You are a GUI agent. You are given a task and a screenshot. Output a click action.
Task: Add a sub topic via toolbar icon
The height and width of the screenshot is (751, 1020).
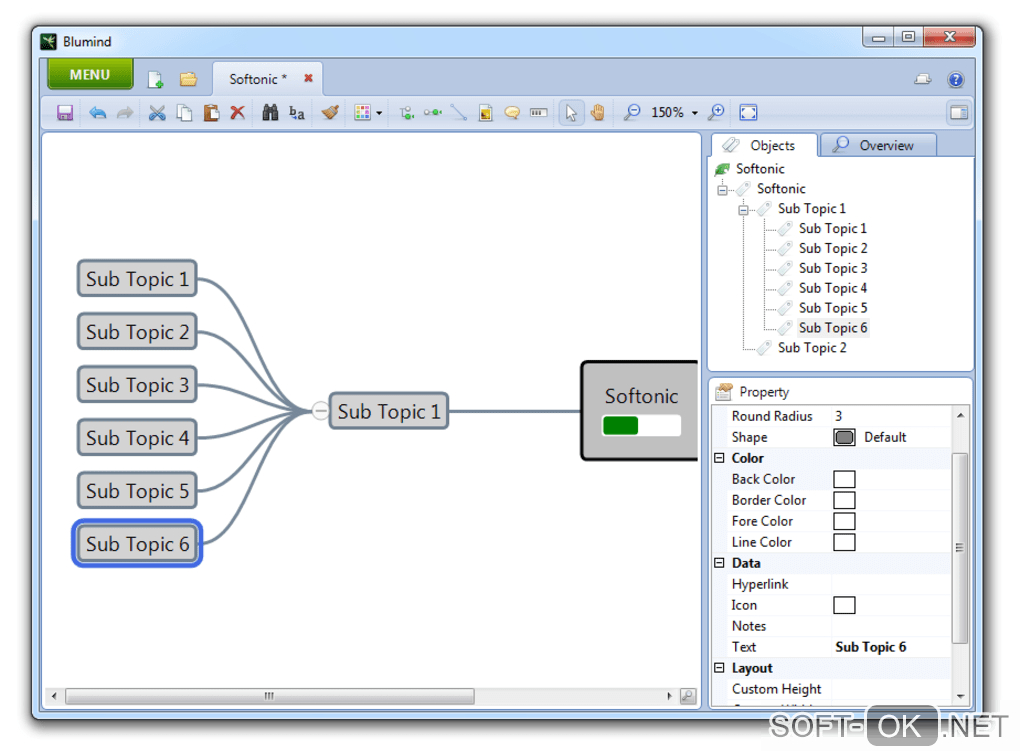tap(407, 113)
